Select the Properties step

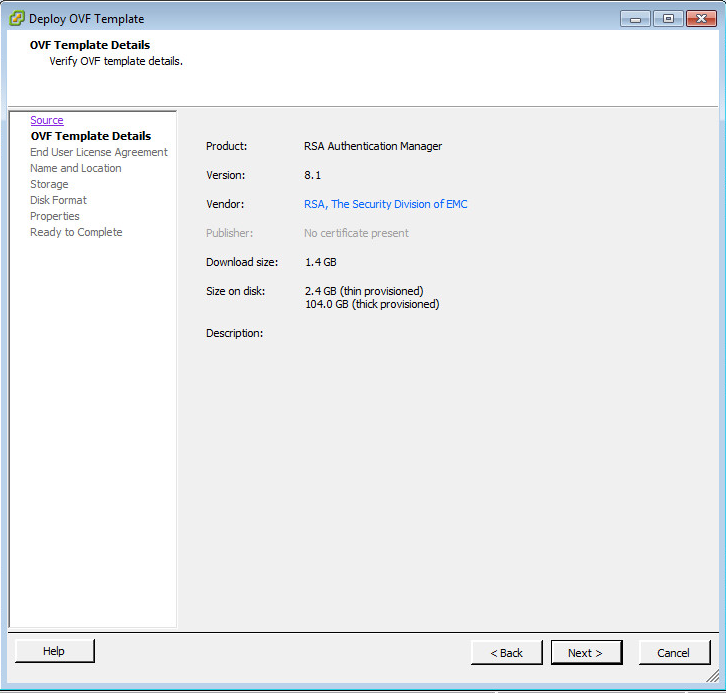pos(55,216)
